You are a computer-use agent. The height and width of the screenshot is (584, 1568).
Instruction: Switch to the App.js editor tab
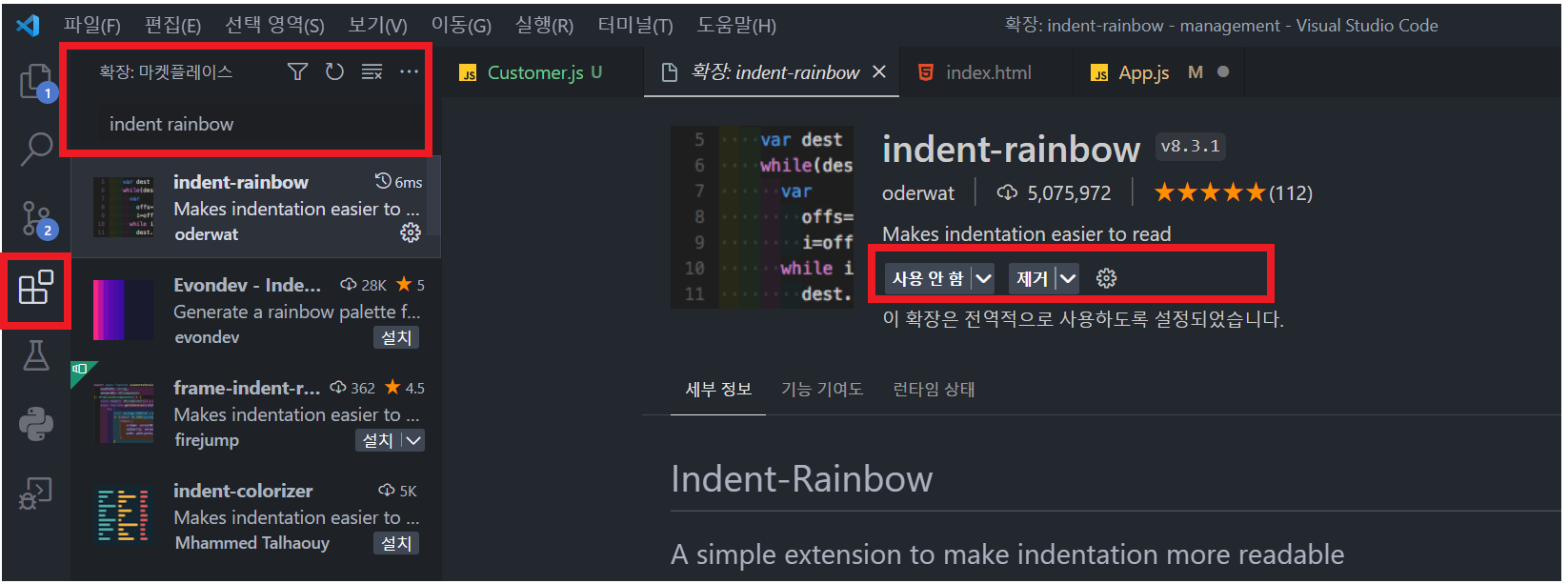[x=1158, y=72]
